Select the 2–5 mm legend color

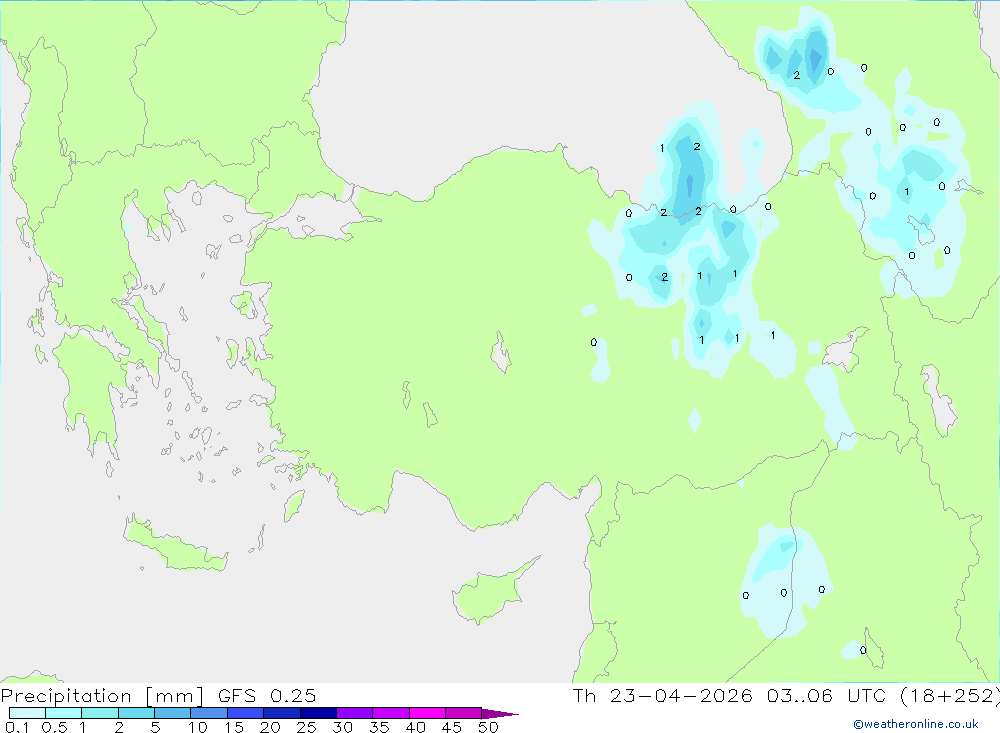(136, 713)
